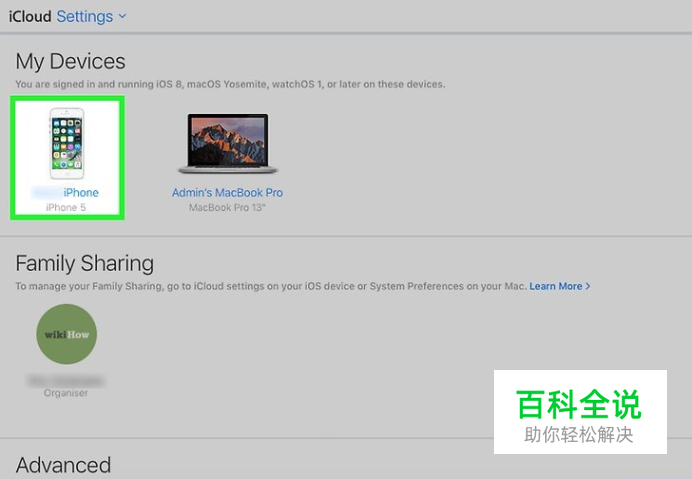
Task: Click the 'MacBook Pro 13"' model label
Action: [x=227, y=207]
